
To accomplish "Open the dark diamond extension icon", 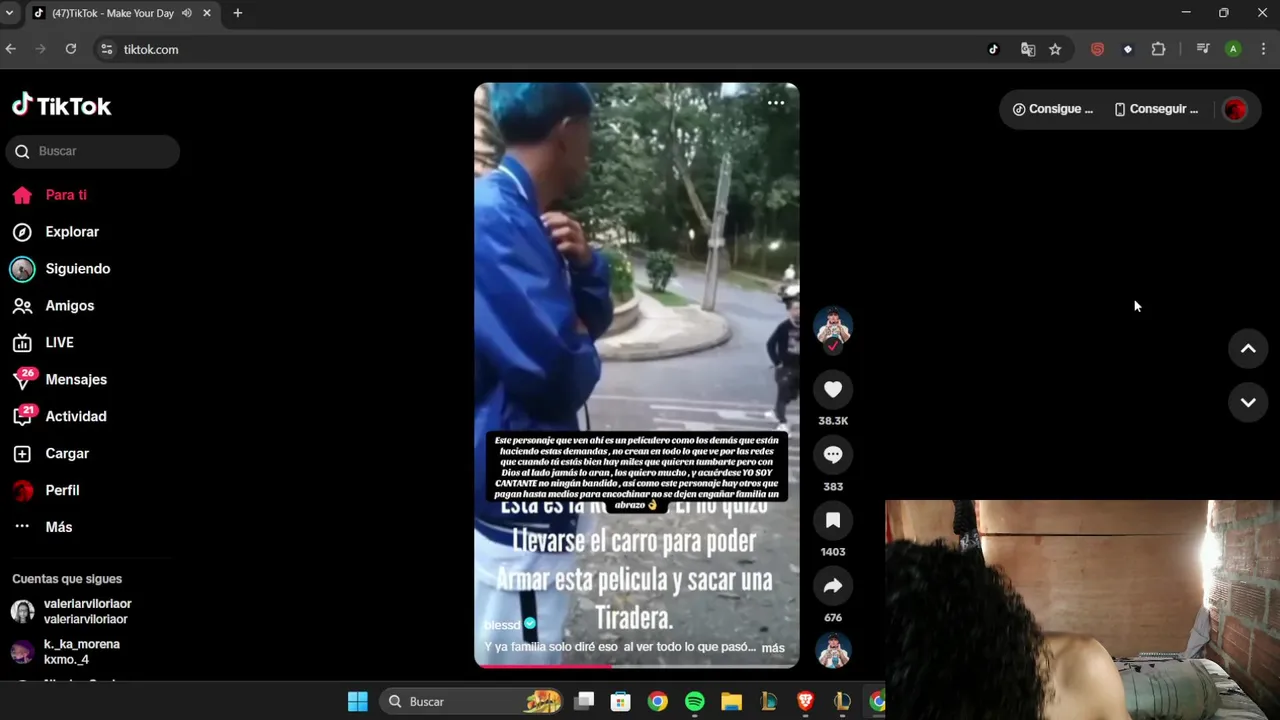I will pos(1128,49).
